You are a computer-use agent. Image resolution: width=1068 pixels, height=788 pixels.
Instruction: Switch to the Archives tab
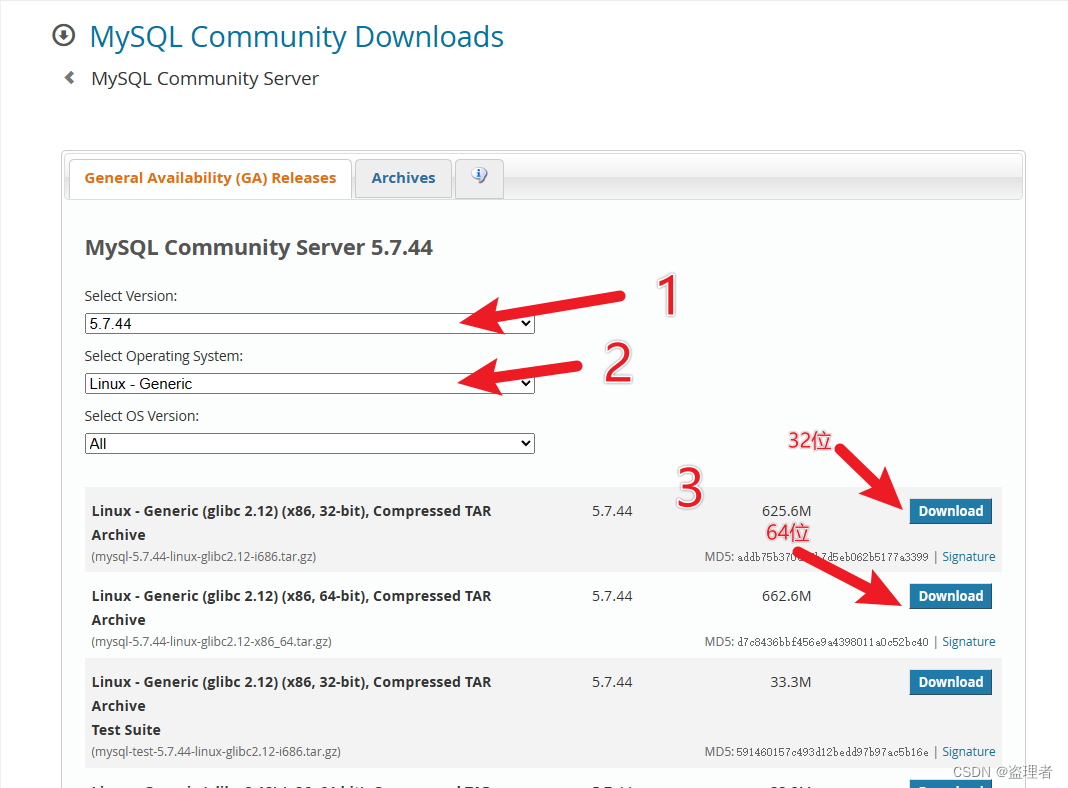tap(403, 178)
